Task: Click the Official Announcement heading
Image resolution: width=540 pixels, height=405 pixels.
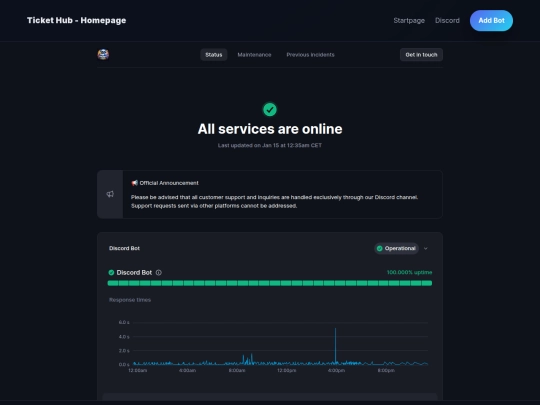Action: (165, 183)
